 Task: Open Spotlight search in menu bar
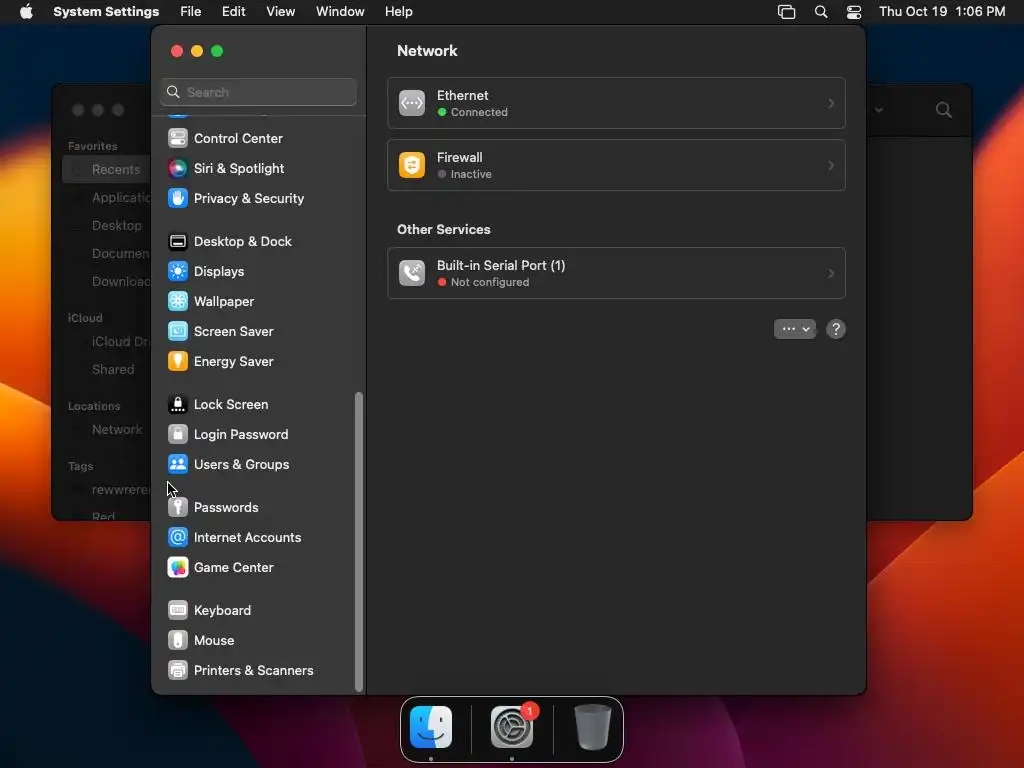click(821, 12)
